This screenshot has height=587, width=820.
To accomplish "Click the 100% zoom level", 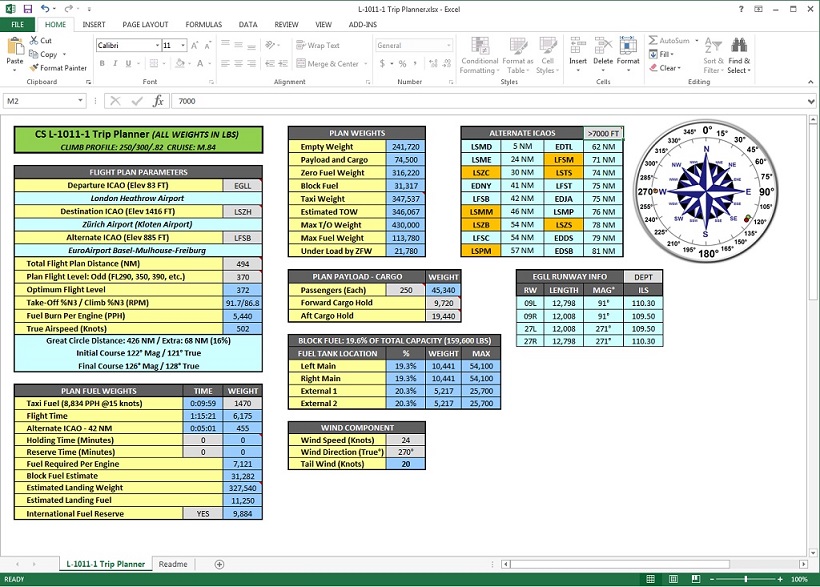I will click(x=799, y=579).
